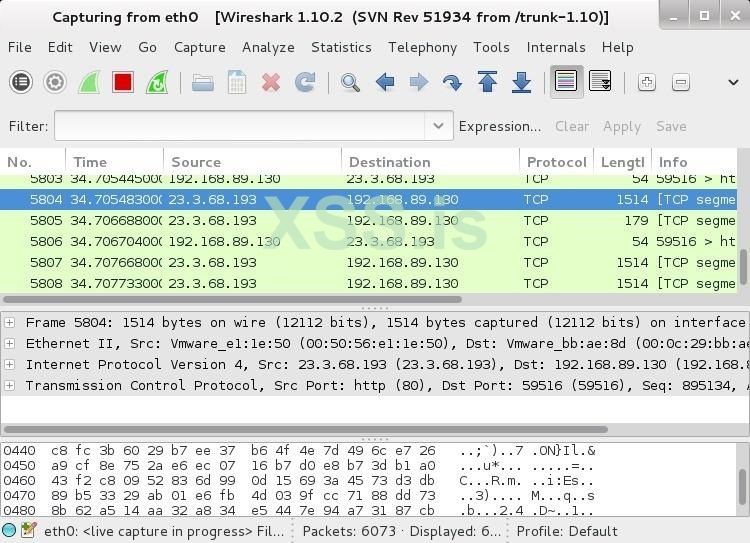750x543 pixels.
Task: Go to specific packet curved arrow icon
Action: (x=452, y=82)
